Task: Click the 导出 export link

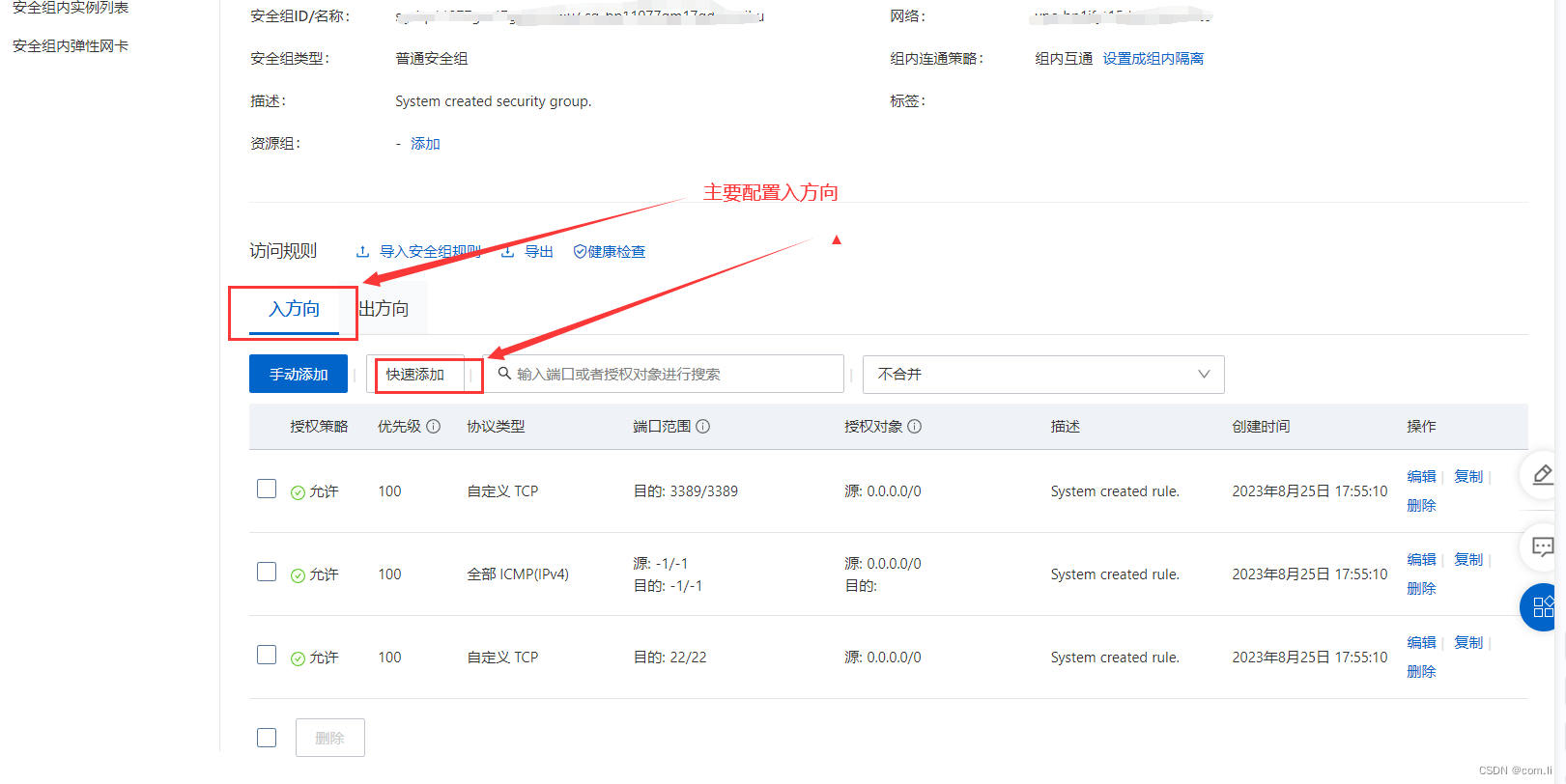Action: coord(538,252)
